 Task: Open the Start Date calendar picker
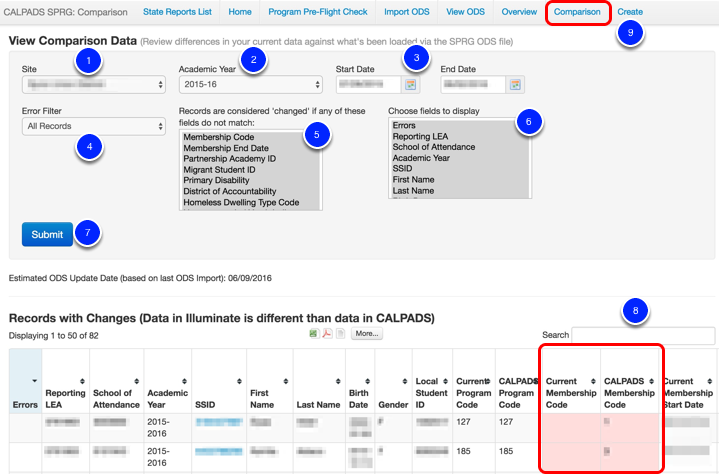click(x=410, y=84)
